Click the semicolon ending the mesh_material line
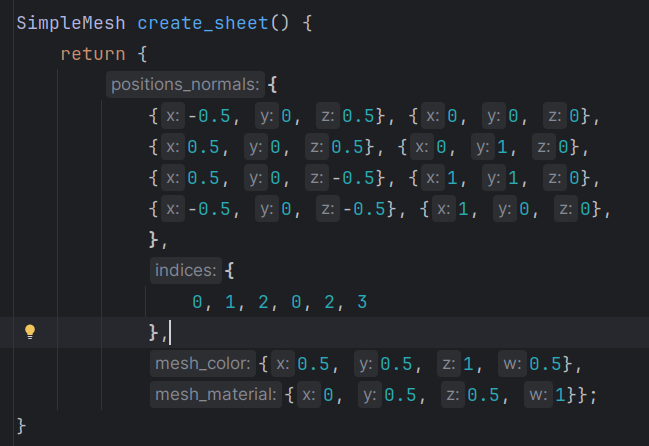This screenshot has height=446, width=649. (x=594, y=395)
